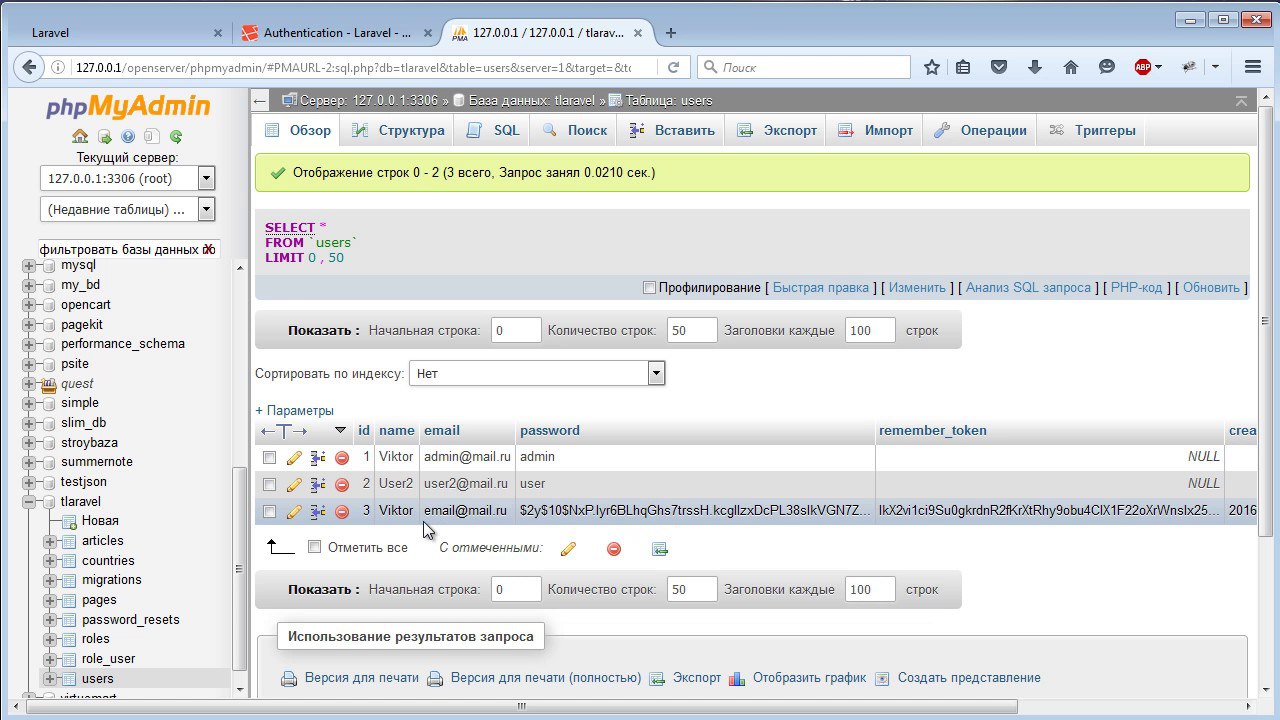Click the browser back arrow button
This screenshot has width=1280, height=720.
(29, 67)
